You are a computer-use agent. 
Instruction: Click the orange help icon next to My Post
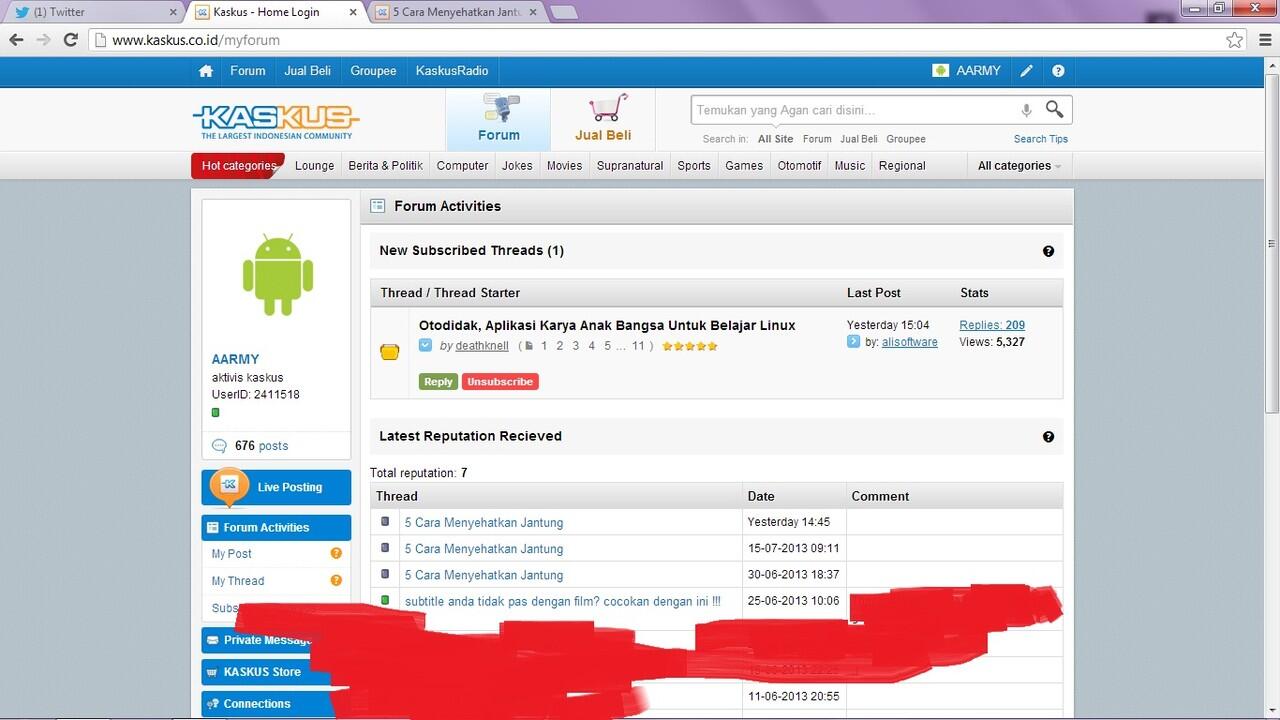coord(336,553)
